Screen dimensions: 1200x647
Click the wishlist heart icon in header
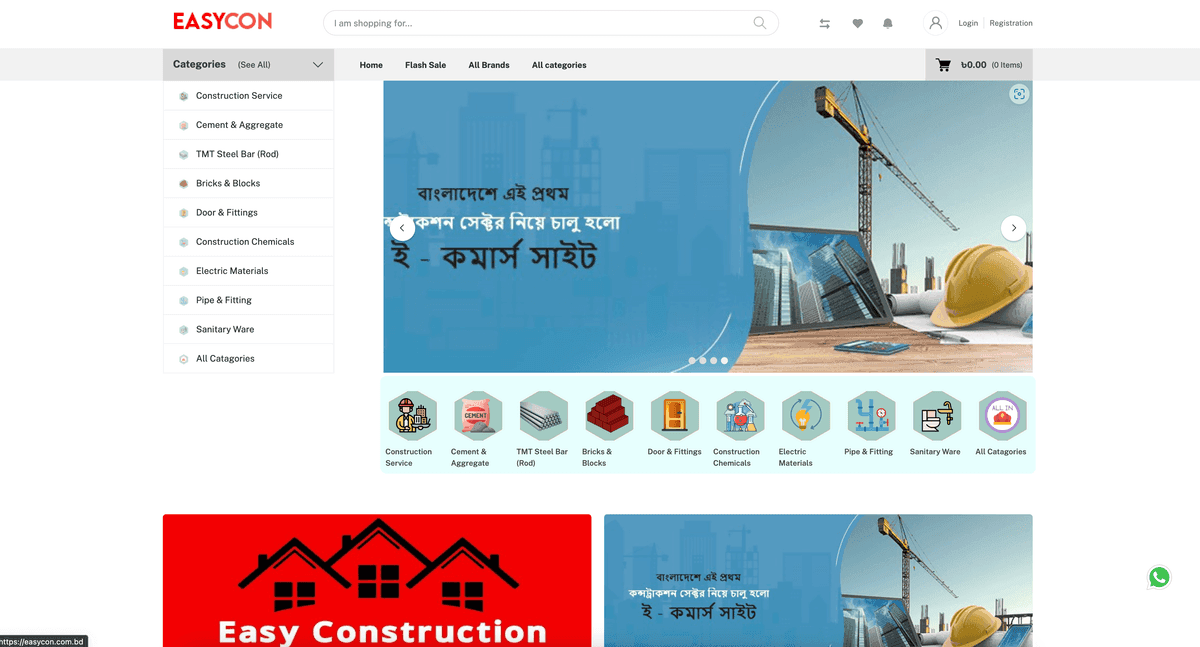(857, 22)
